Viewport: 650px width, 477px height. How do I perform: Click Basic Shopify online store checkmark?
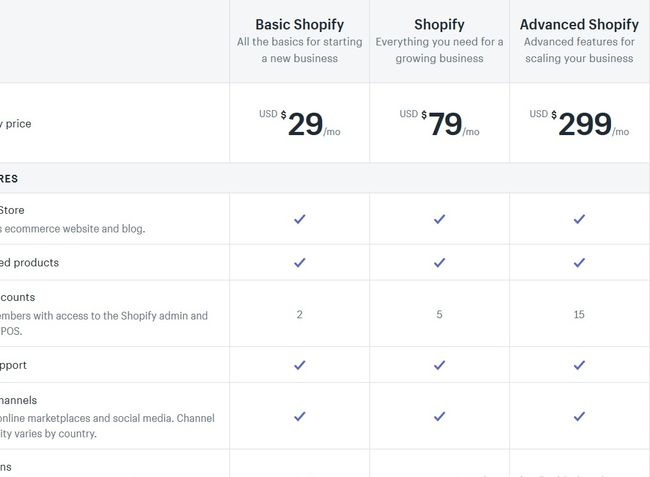coord(299,219)
